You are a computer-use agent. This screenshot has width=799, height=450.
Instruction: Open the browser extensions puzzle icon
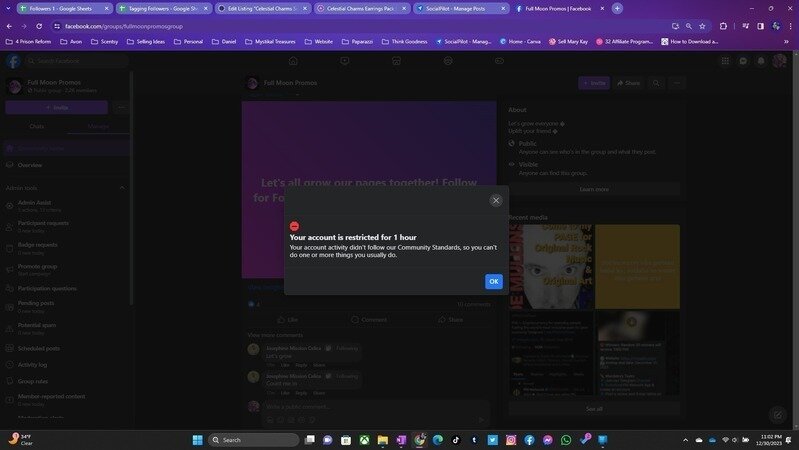point(723,26)
